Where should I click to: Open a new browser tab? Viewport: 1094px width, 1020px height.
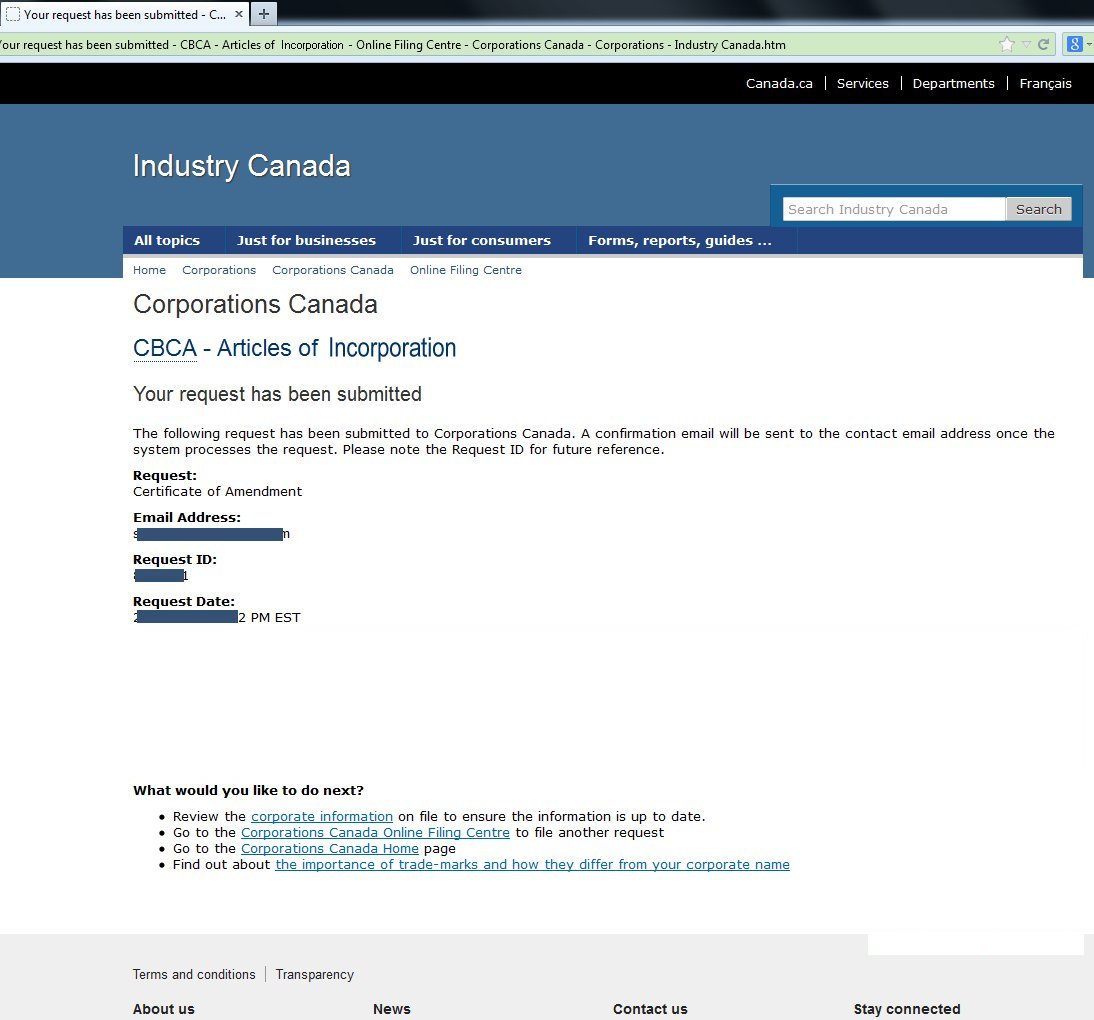pos(262,14)
